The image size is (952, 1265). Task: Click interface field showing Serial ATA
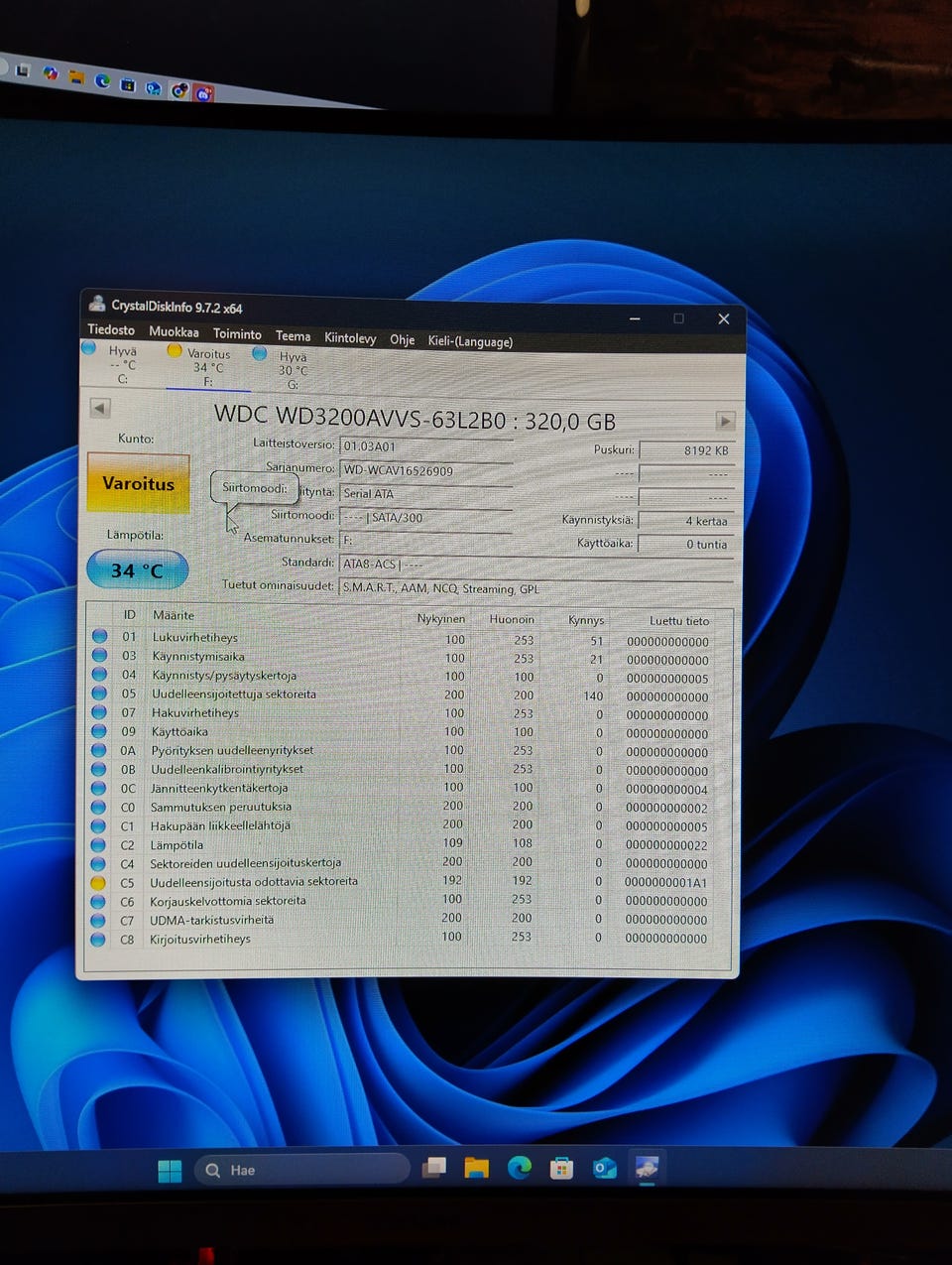pyautogui.click(x=426, y=493)
